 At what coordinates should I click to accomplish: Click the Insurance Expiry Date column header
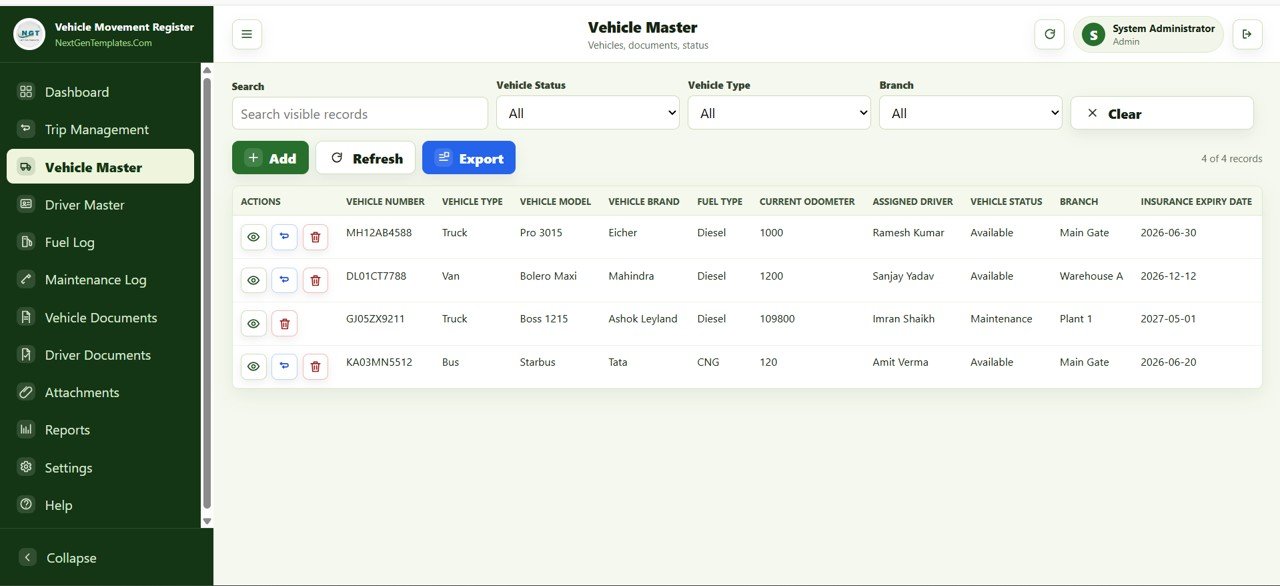coord(1196,202)
